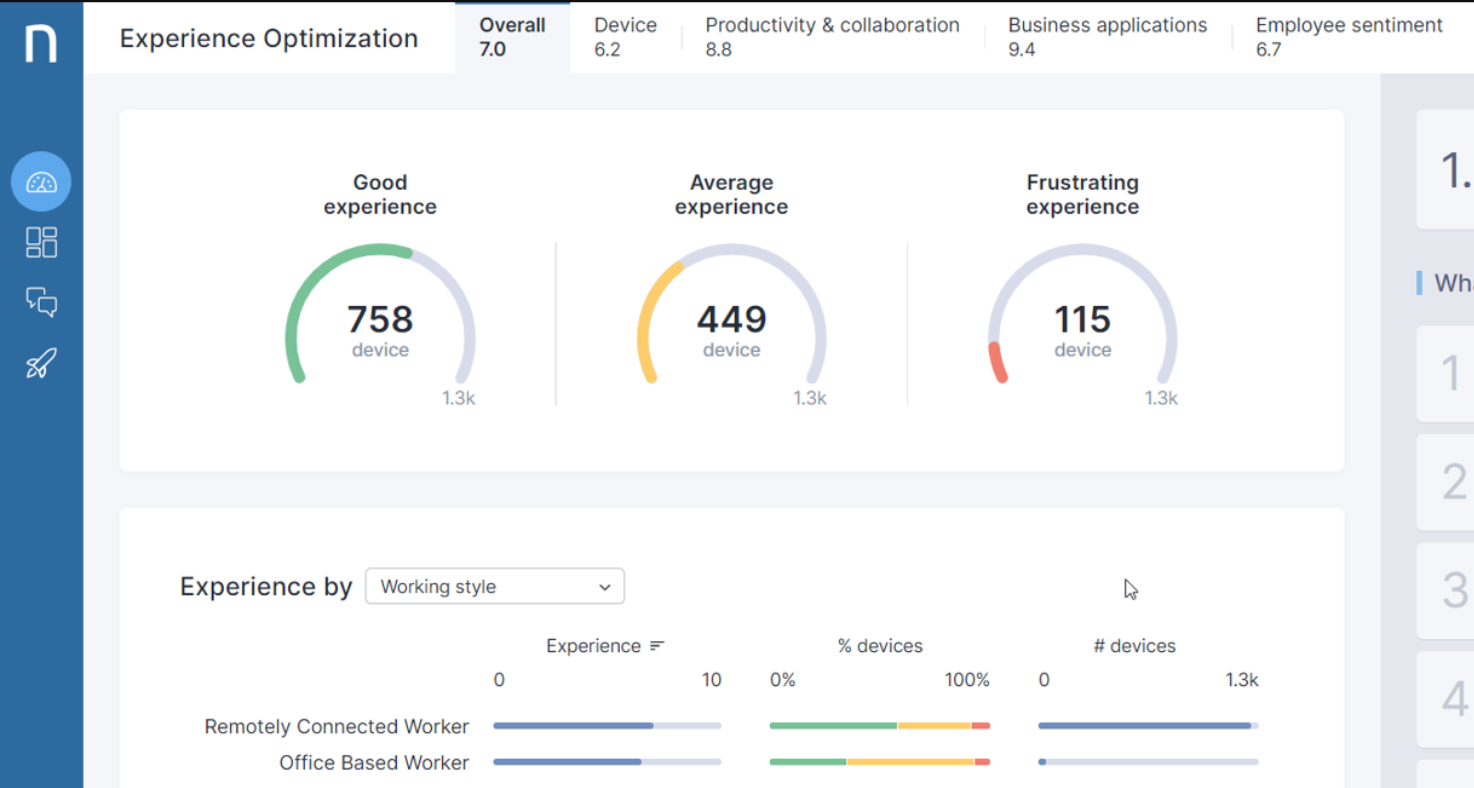1474x788 pixels.
Task: Select the Employee sentiment 6.7 tab
Action: click(x=1349, y=37)
